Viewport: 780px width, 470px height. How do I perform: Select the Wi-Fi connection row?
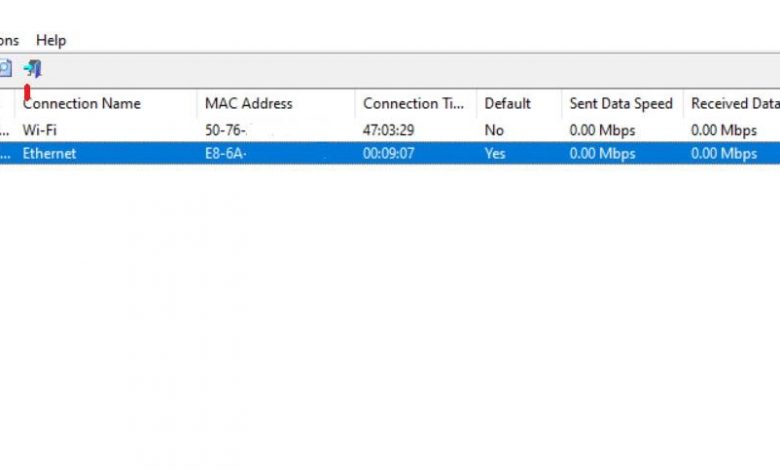tap(41, 130)
